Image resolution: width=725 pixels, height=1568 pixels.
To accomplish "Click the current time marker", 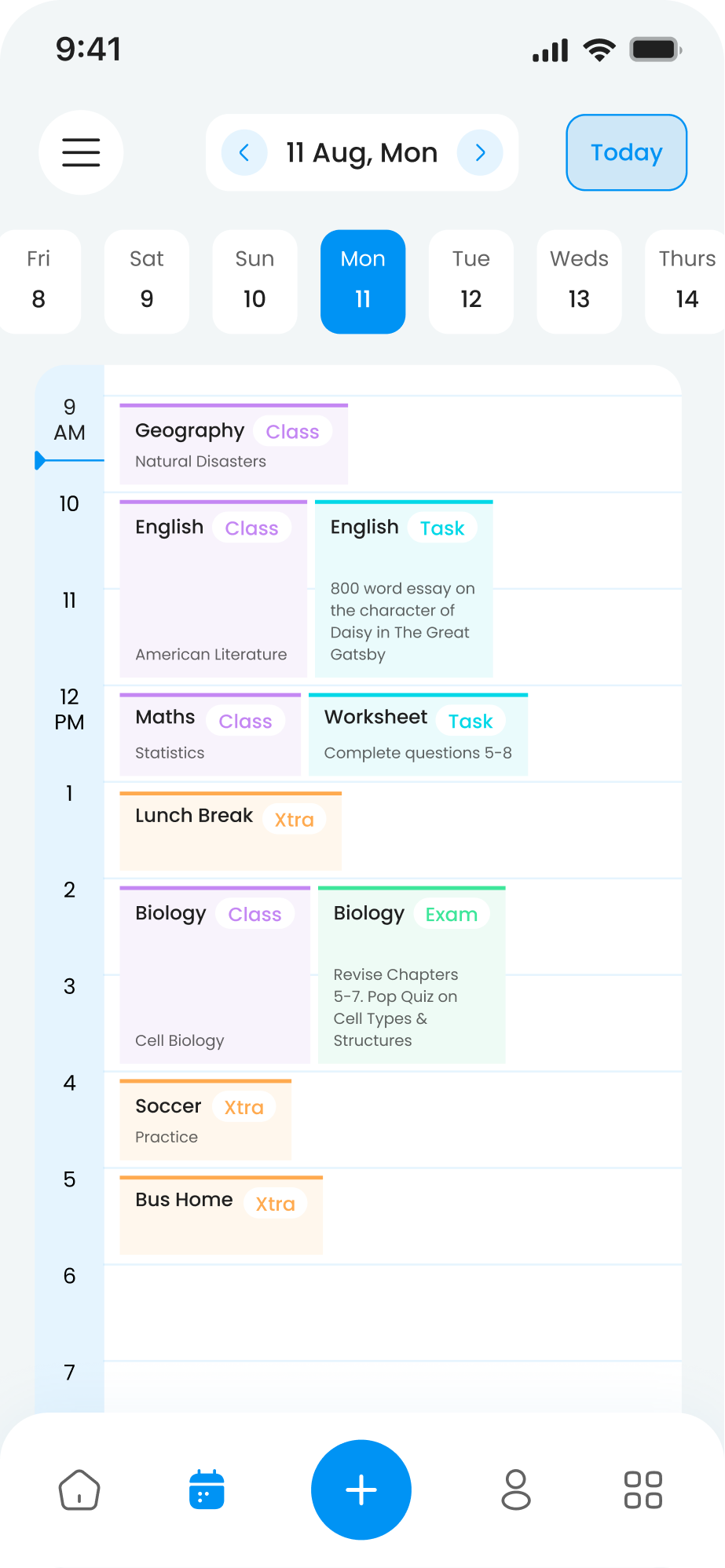I will click(x=41, y=461).
